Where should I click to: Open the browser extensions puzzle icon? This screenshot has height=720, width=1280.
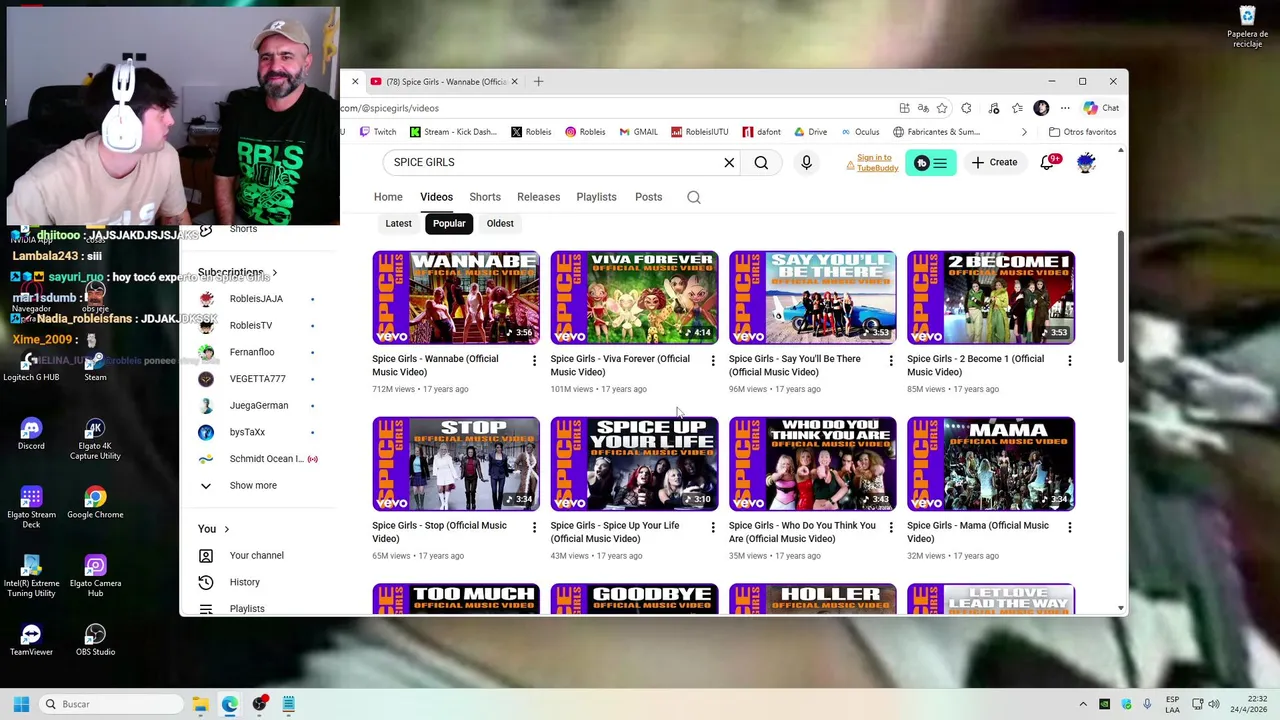(966, 108)
